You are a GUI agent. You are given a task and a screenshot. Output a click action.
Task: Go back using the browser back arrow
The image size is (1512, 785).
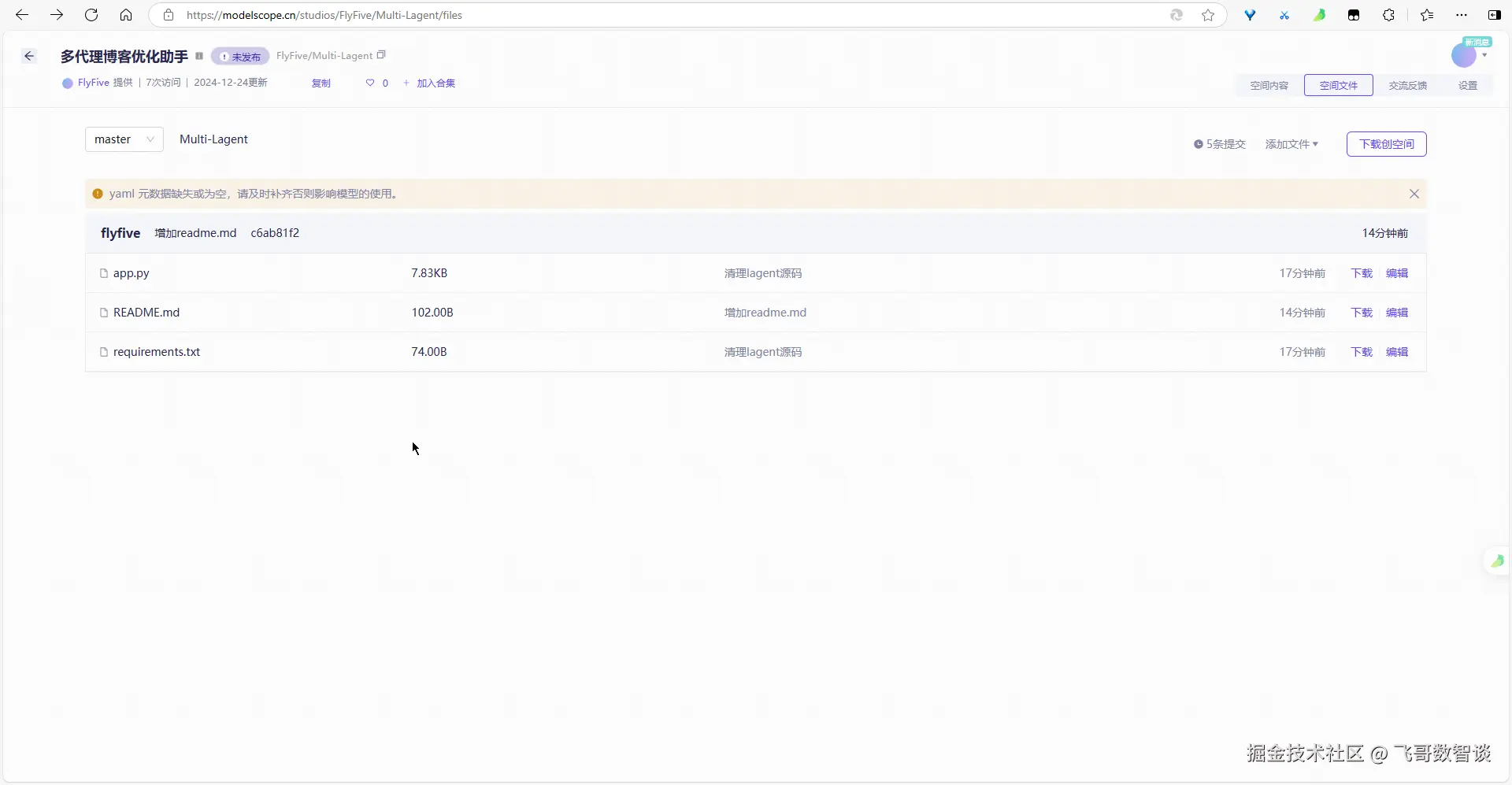point(22,15)
